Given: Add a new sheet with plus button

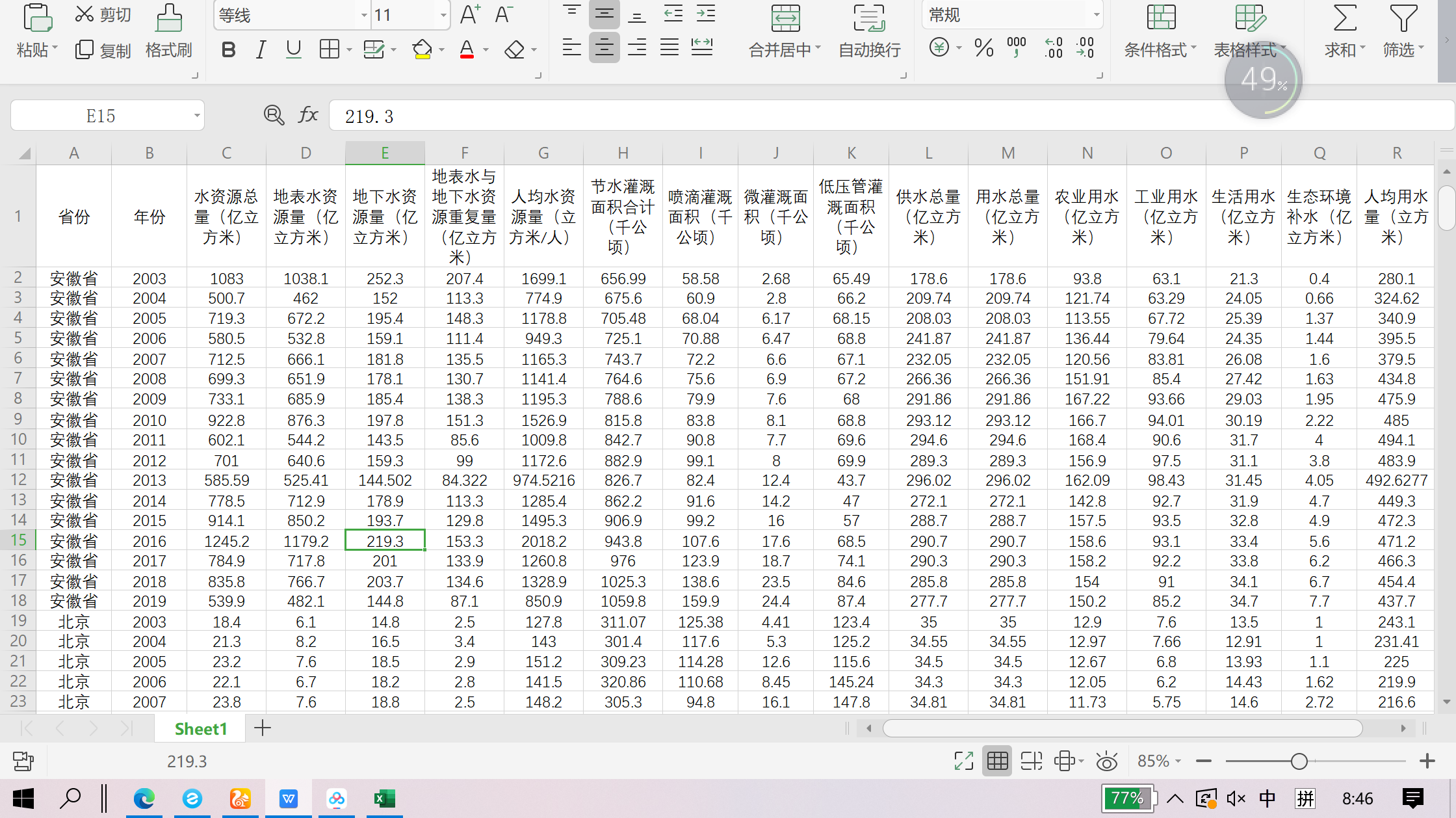Looking at the screenshot, I should 263,728.
